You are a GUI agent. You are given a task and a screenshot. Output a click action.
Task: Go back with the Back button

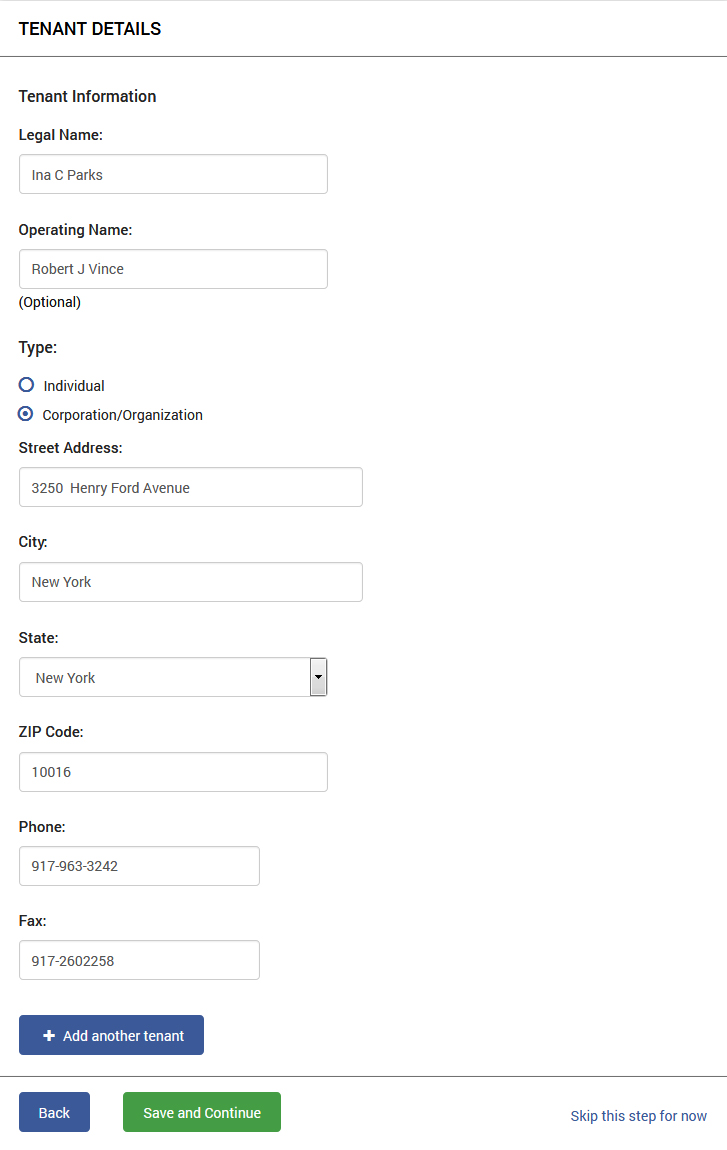pos(54,1112)
